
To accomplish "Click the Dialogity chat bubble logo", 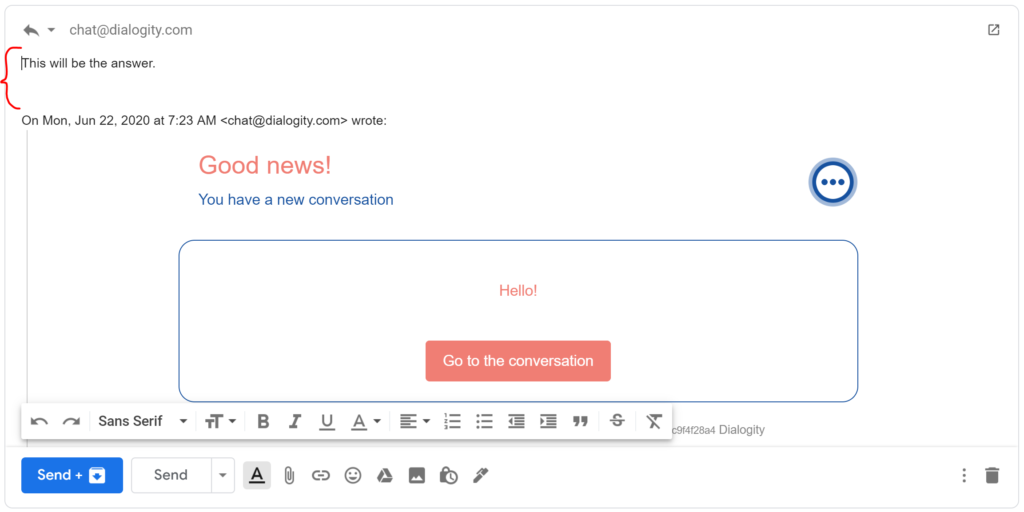I will coord(833,182).
